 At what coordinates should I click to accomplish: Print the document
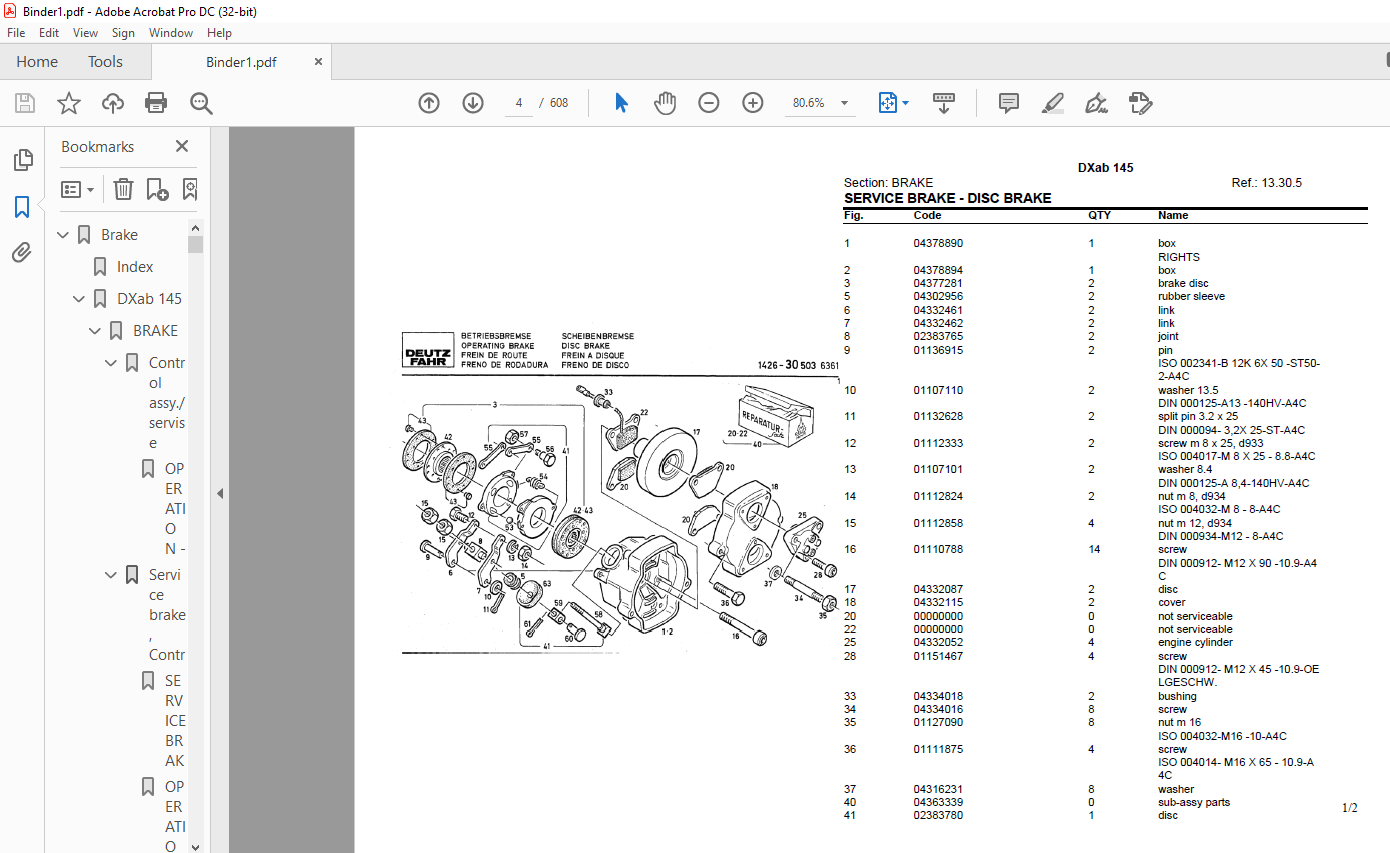pos(156,103)
